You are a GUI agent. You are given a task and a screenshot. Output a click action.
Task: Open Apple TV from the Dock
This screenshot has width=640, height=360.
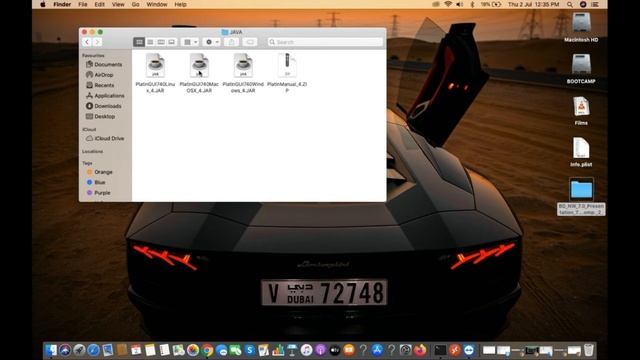[x=335, y=350]
